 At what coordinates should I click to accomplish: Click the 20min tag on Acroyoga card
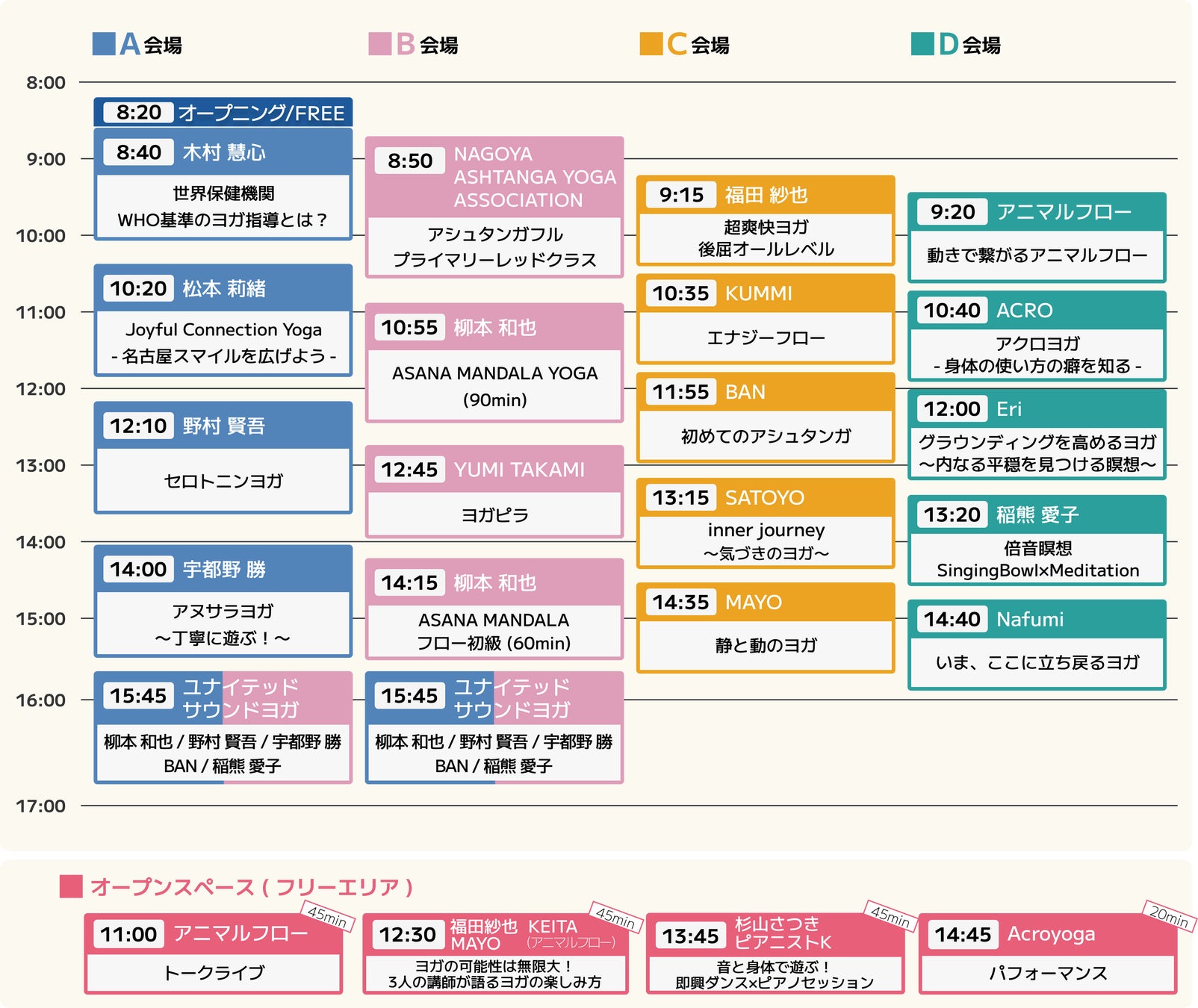1169,916
